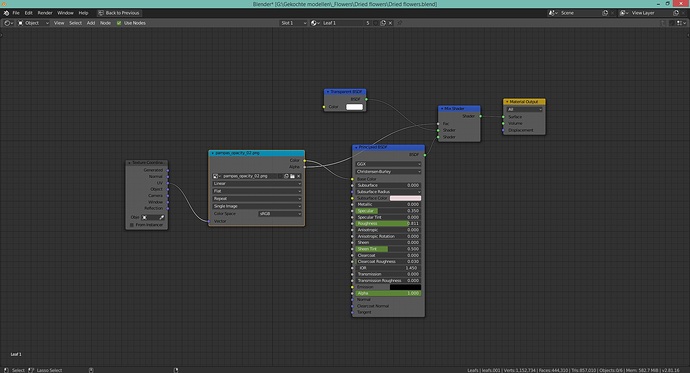Open the sRGB color space dropdown
The width and height of the screenshot is (690, 373).
click(280, 214)
